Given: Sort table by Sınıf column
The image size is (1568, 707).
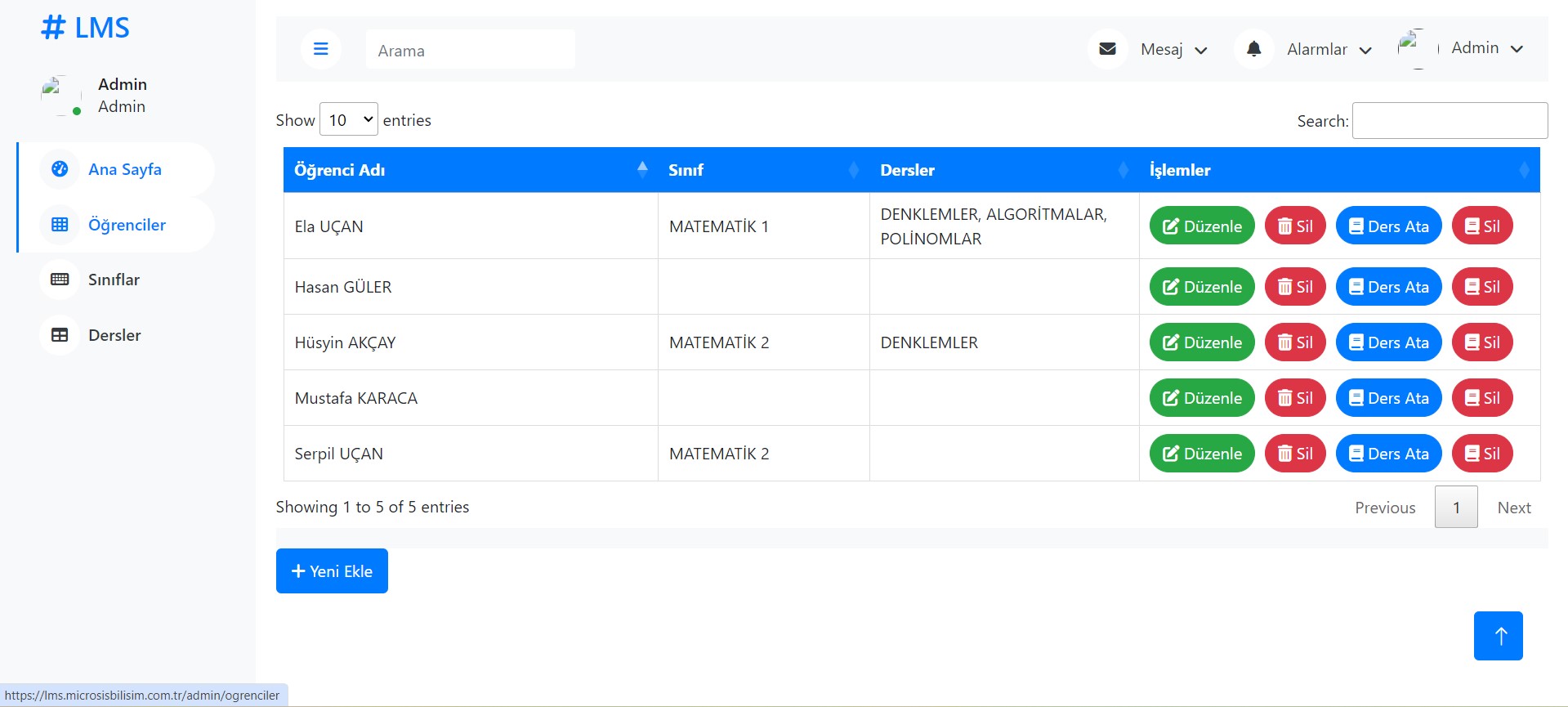Looking at the screenshot, I should [x=763, y=170].
